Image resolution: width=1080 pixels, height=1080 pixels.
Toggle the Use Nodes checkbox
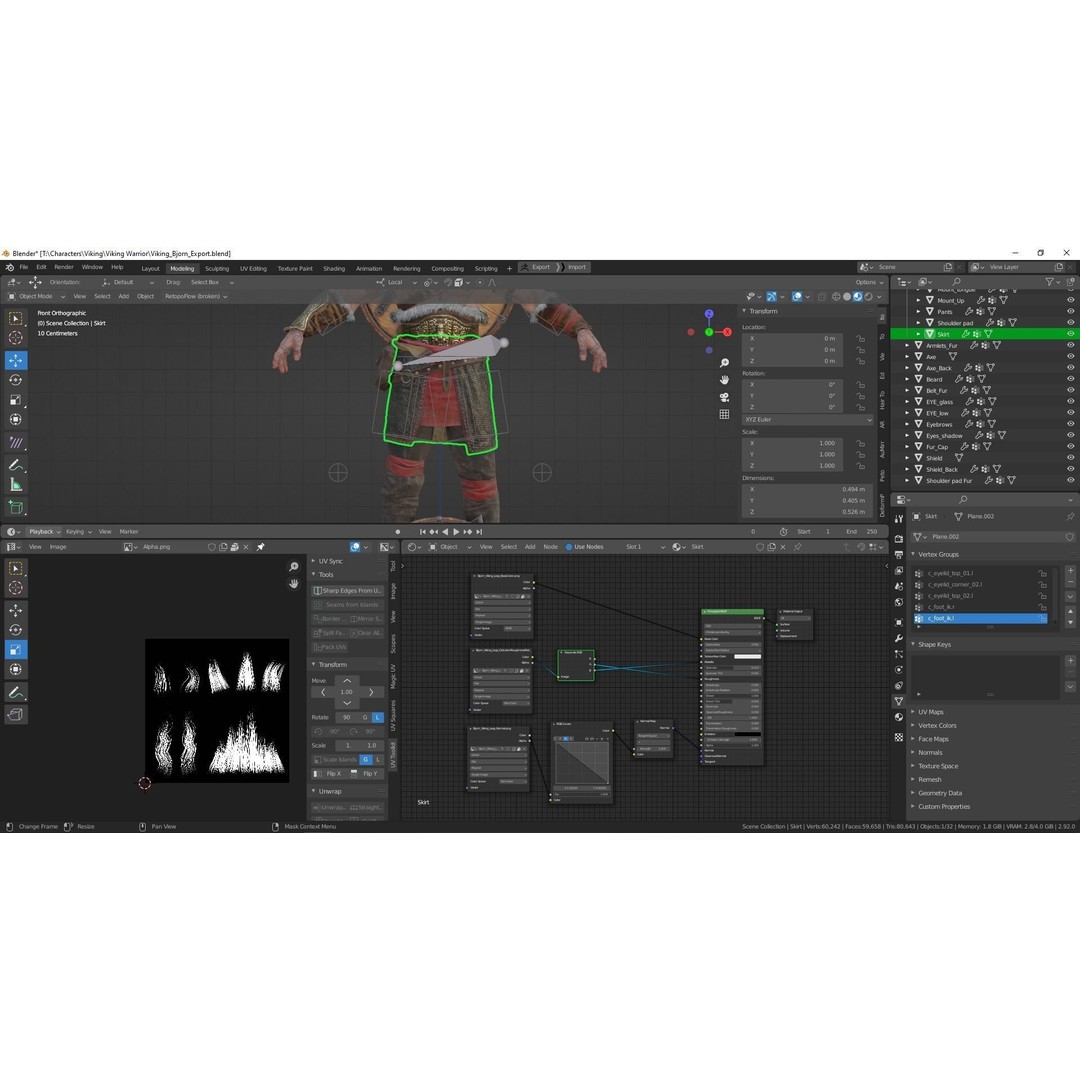569,547
